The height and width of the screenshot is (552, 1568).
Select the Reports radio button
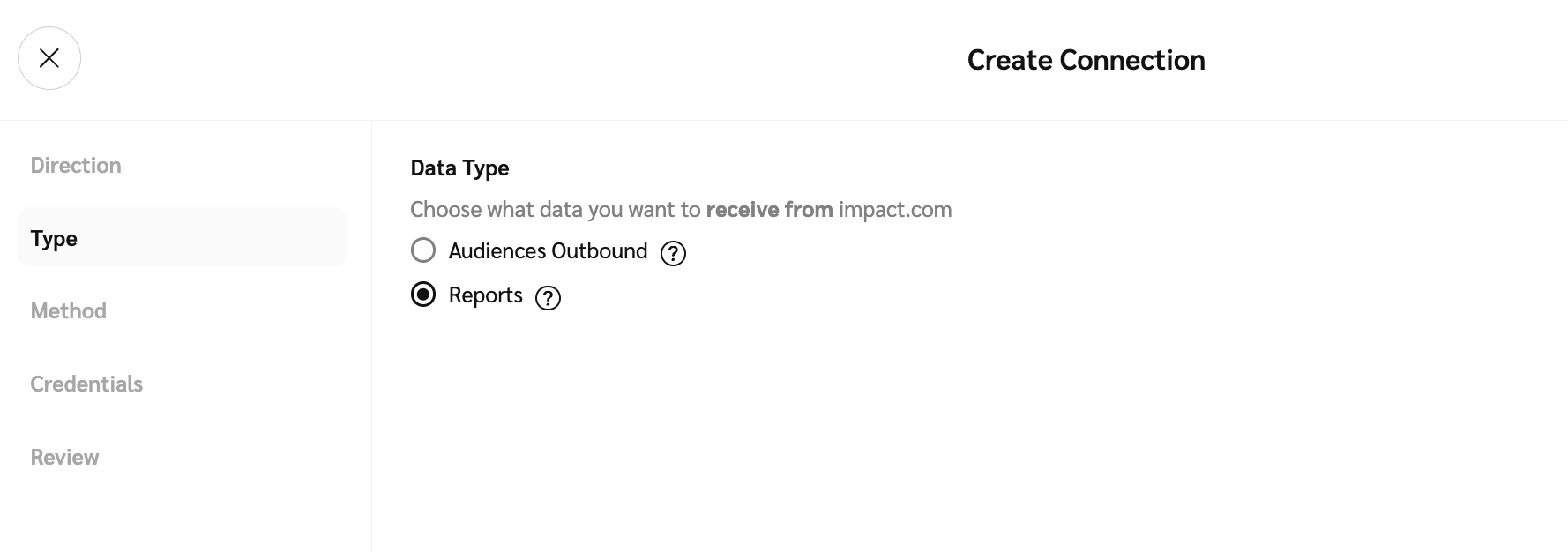423,295
